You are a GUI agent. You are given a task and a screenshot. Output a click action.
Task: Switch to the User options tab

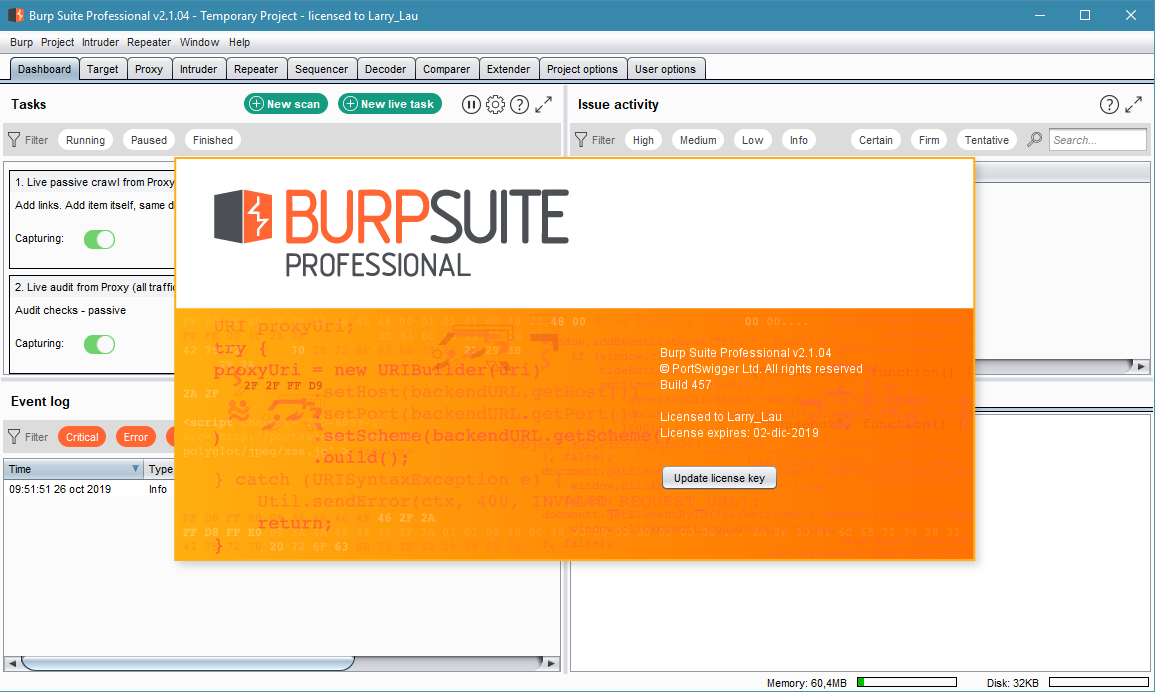coord(665,69)
